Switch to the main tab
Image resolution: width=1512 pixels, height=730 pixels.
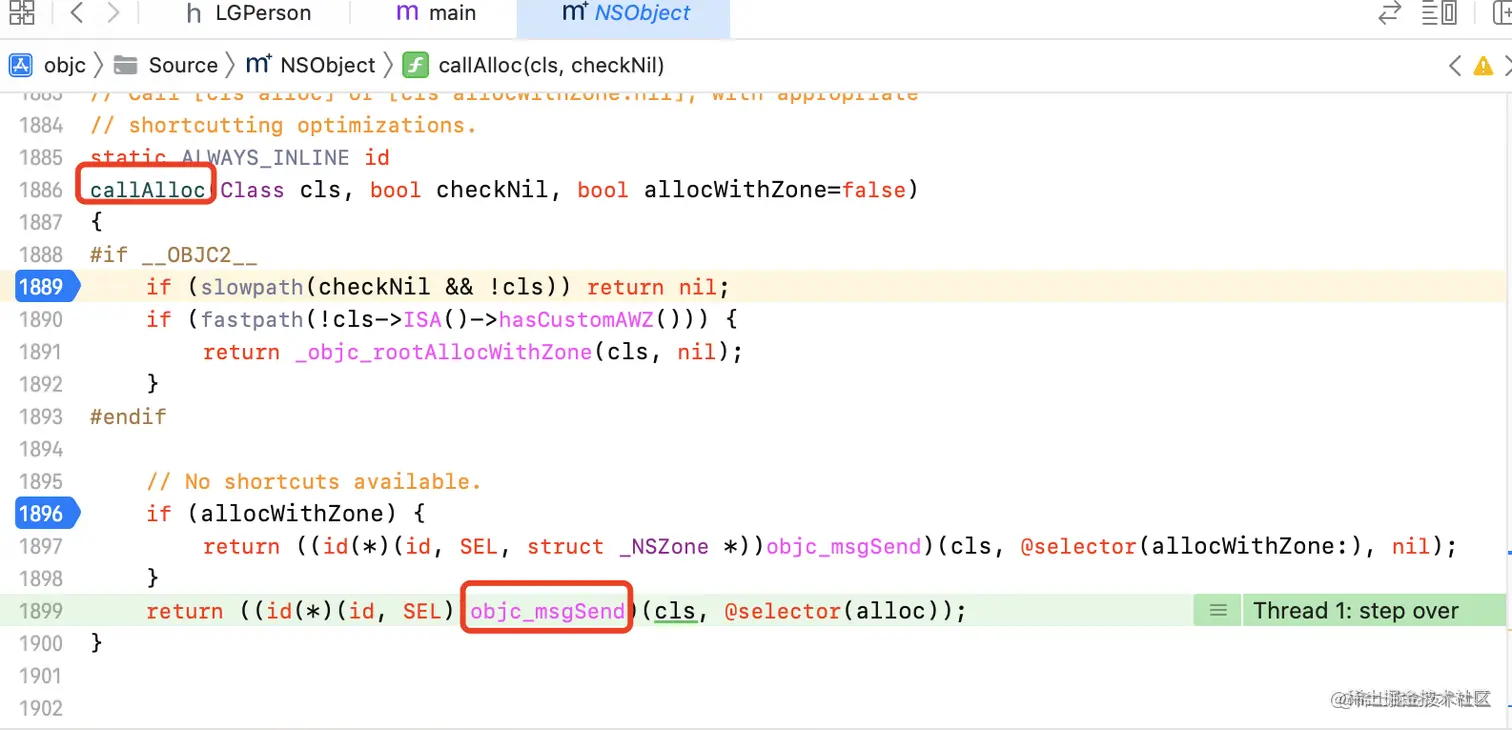(x=436, y=13)
